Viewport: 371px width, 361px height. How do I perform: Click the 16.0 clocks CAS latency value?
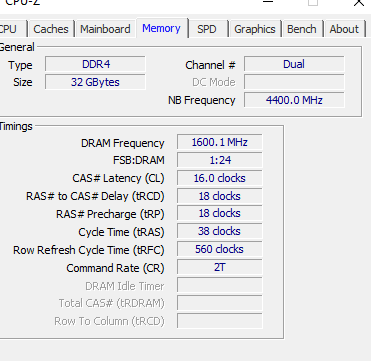click(x=219, y=178)
